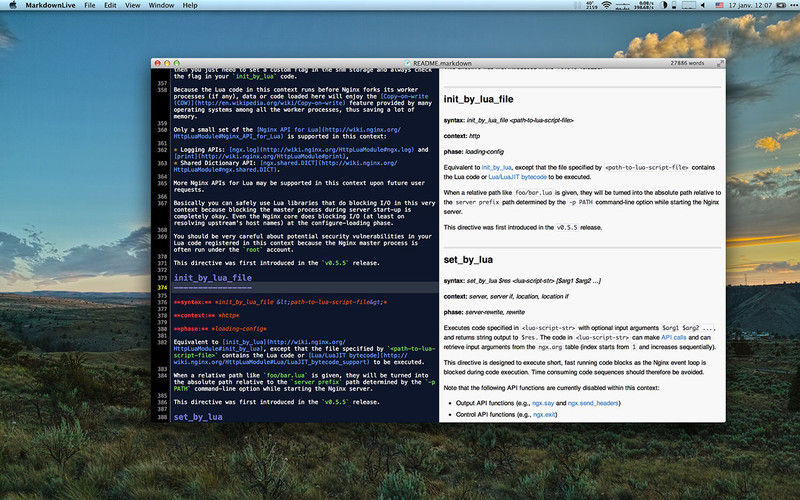Open the MarkdownLive application menu

click(50, 5)
